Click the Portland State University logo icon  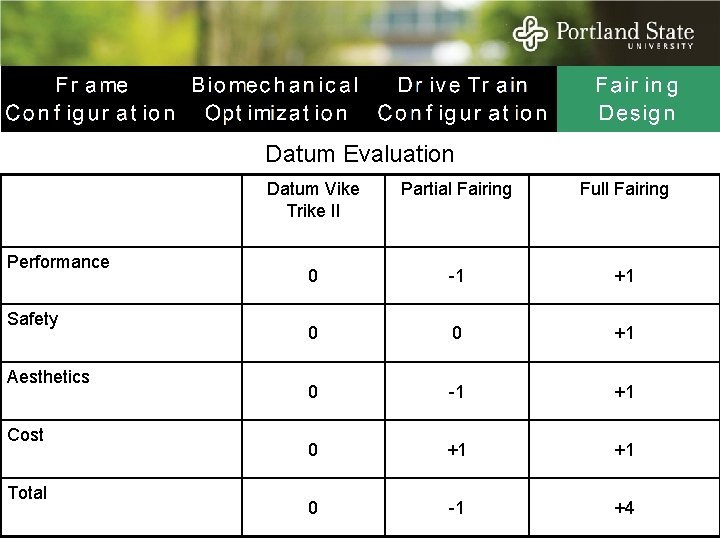tap(532, 33)
